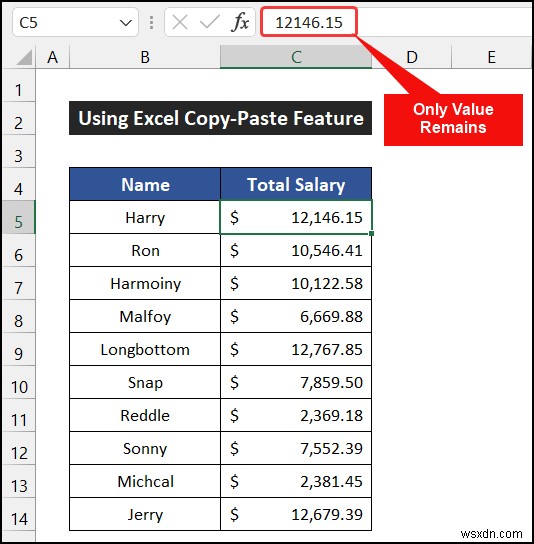Expand the Name Box dropdown arrow

125,23
